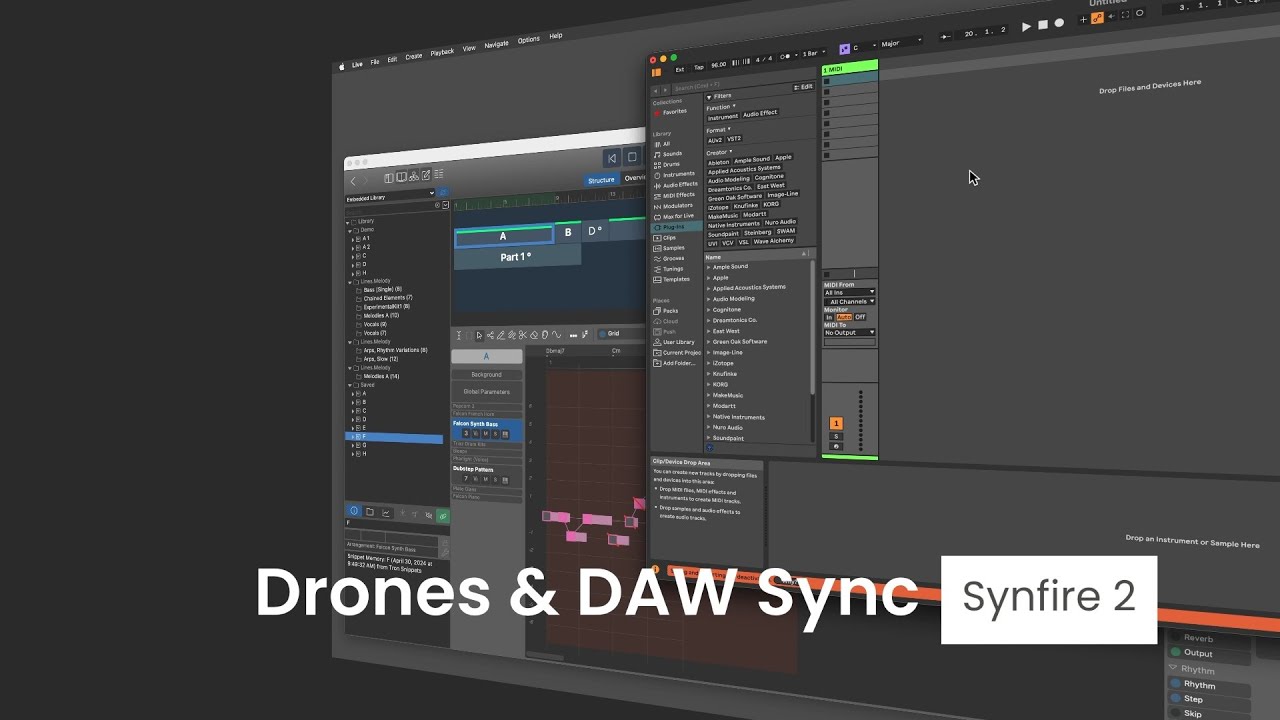Select the wave curve tool in Synfire
Screen dimensions: 1280x720
[x=556, y=335]
